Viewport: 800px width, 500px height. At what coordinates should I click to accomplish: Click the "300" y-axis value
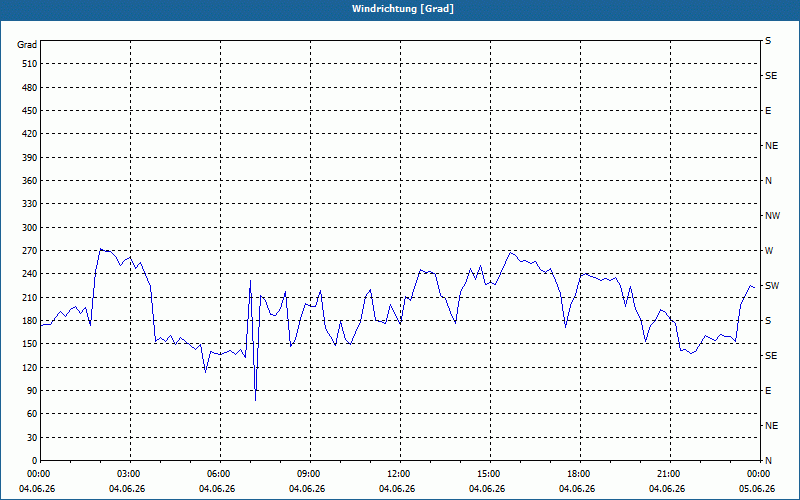30,227
